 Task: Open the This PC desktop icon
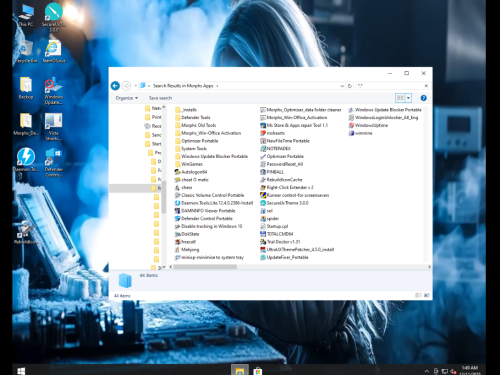(x=26, y=15)
